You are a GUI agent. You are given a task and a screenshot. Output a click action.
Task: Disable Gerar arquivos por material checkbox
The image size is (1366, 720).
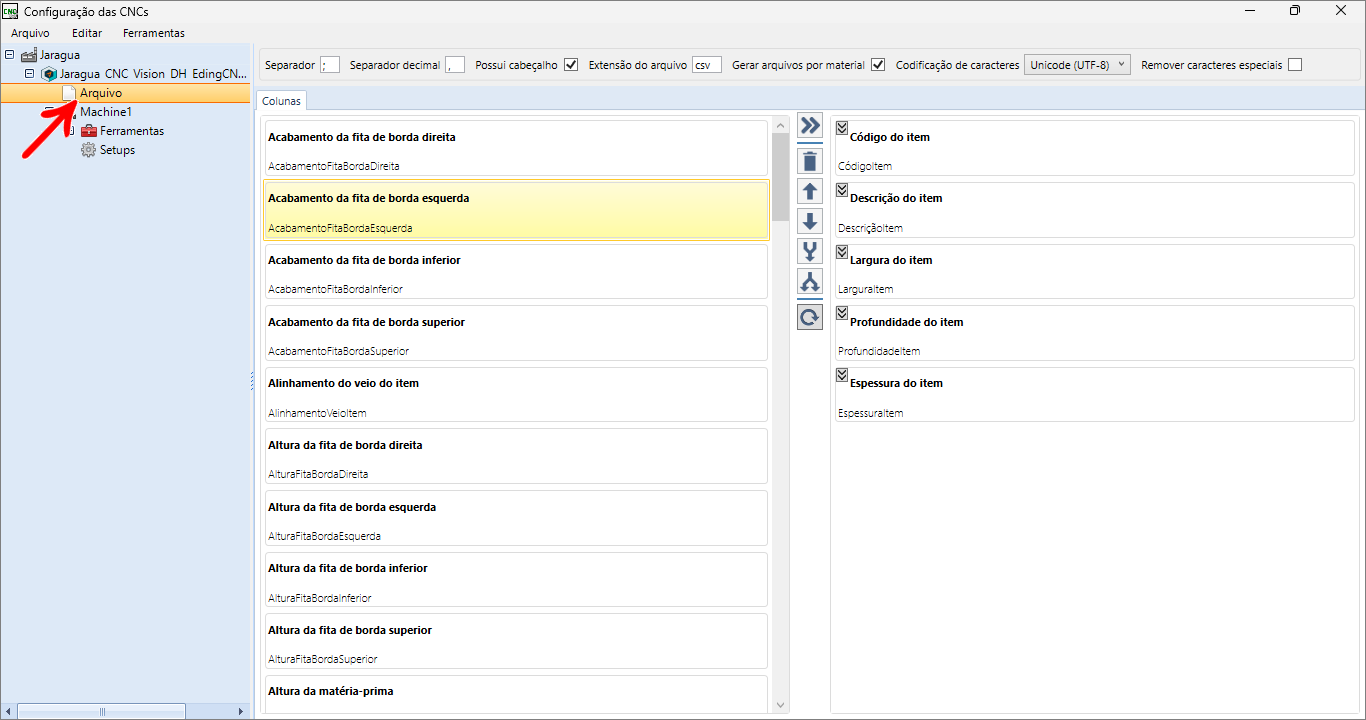pos(878,65)
